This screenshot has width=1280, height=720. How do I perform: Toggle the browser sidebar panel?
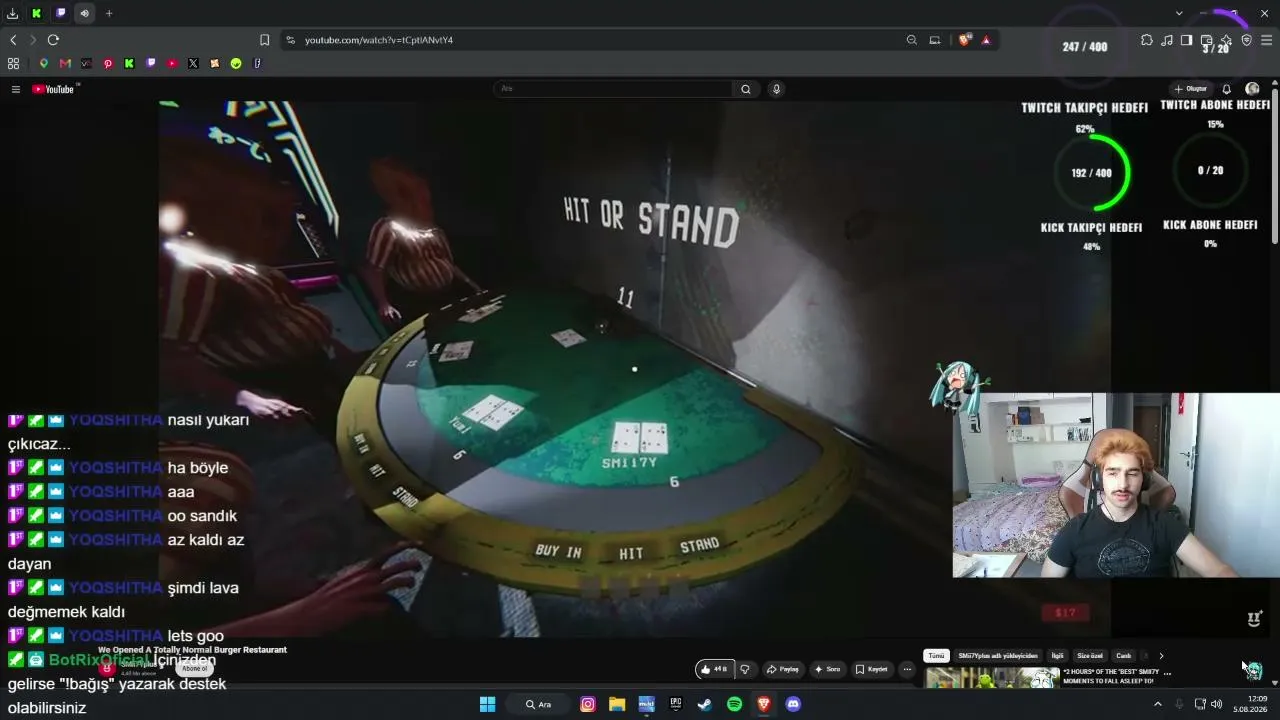1186,40
